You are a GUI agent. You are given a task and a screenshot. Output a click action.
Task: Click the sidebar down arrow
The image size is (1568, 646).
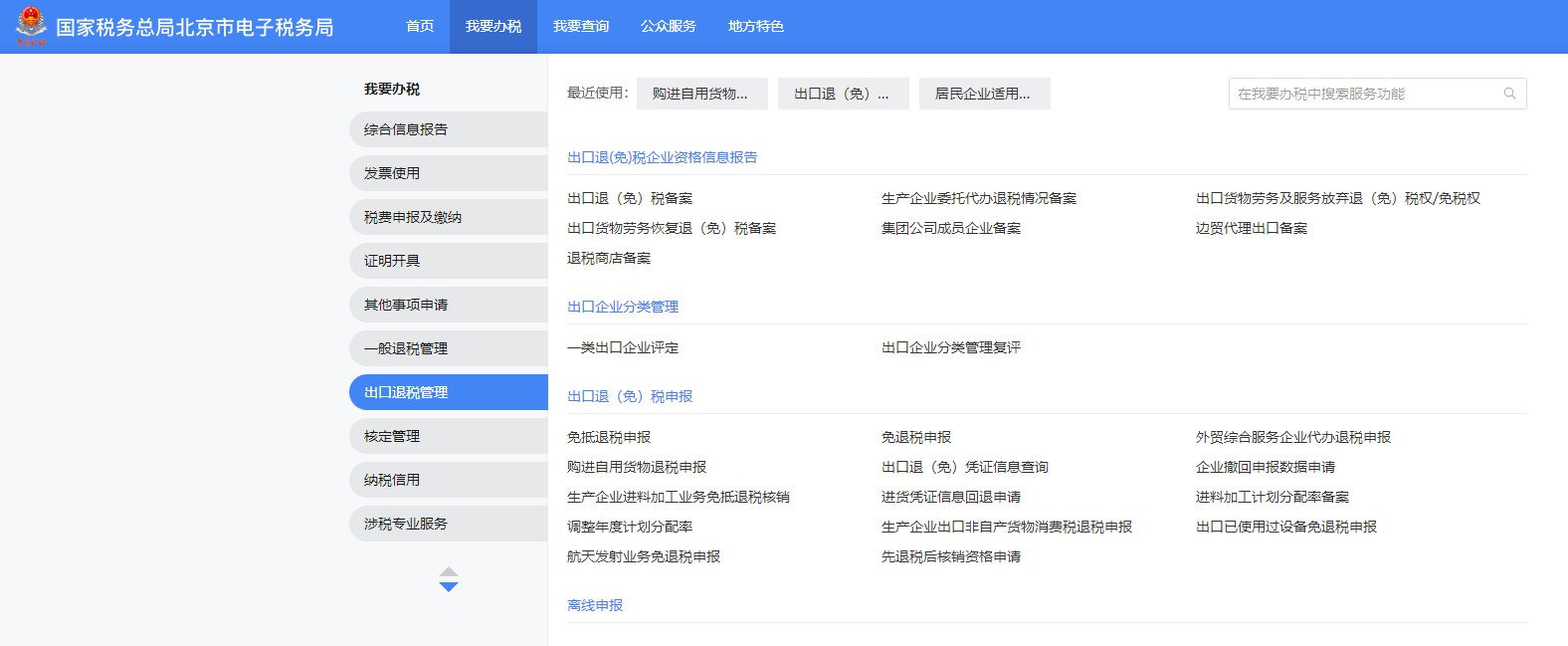tap(449, 587)
